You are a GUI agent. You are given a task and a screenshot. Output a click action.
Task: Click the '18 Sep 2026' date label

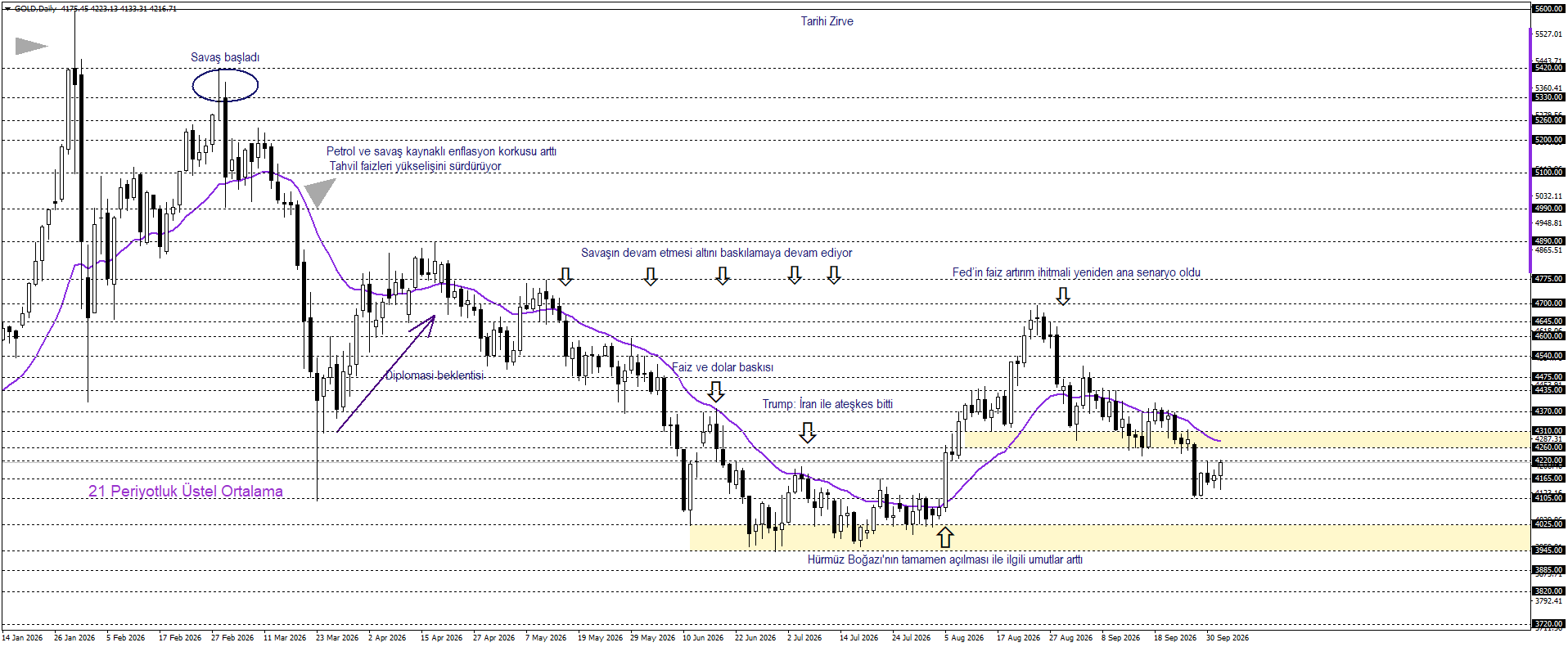(1175, 638)
